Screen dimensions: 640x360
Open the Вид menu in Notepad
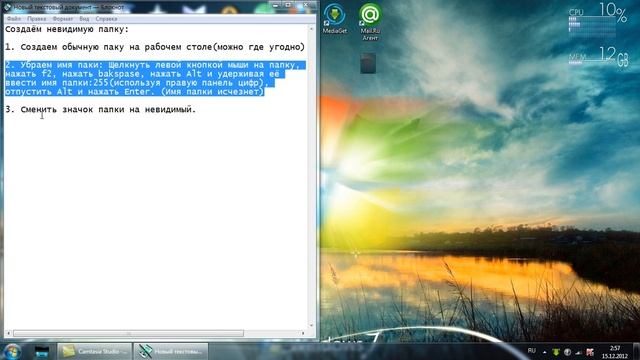(x=84, y=19)
